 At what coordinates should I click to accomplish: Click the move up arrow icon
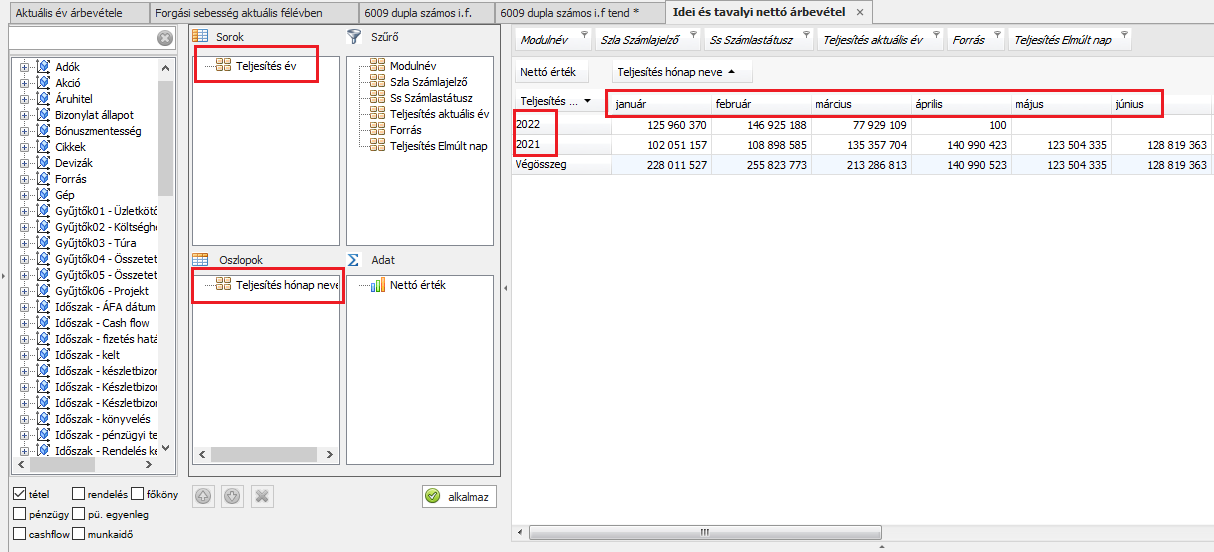203,496
